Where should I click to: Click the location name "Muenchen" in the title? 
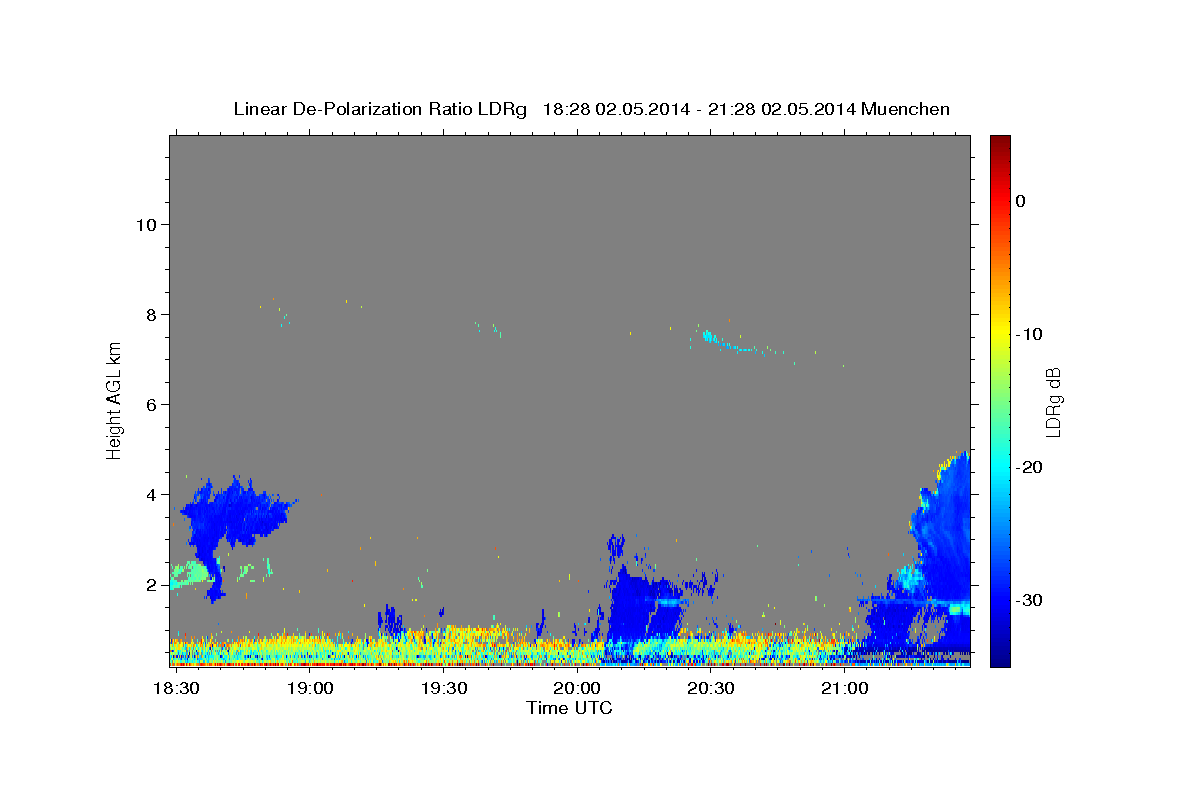click(x=905, y=109)
